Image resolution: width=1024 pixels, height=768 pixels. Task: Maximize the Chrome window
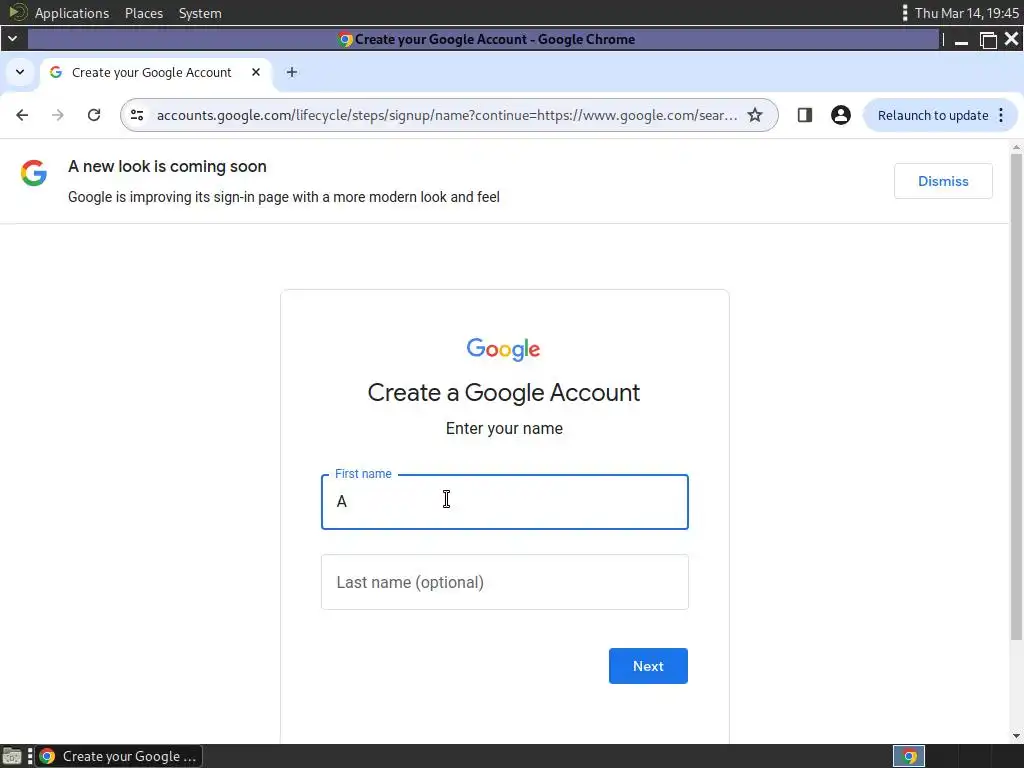click(x=988, y=40)
